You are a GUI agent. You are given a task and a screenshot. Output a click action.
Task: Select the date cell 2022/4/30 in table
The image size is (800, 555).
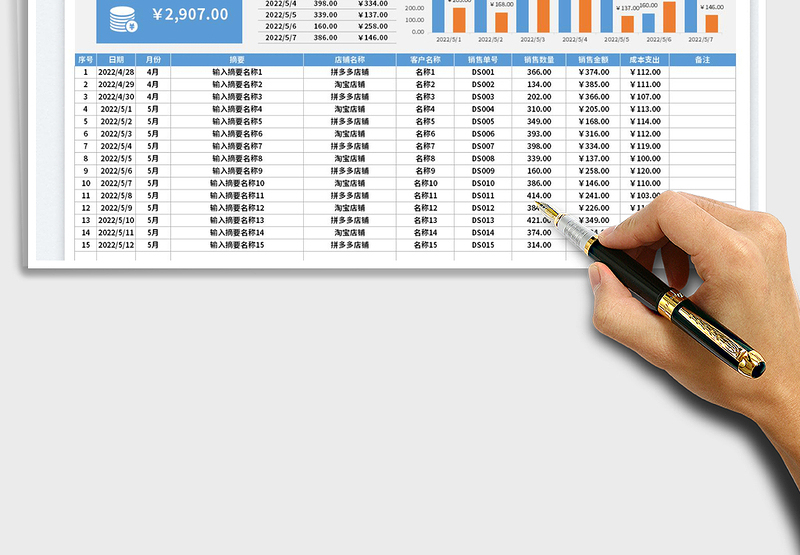point(116,97)
